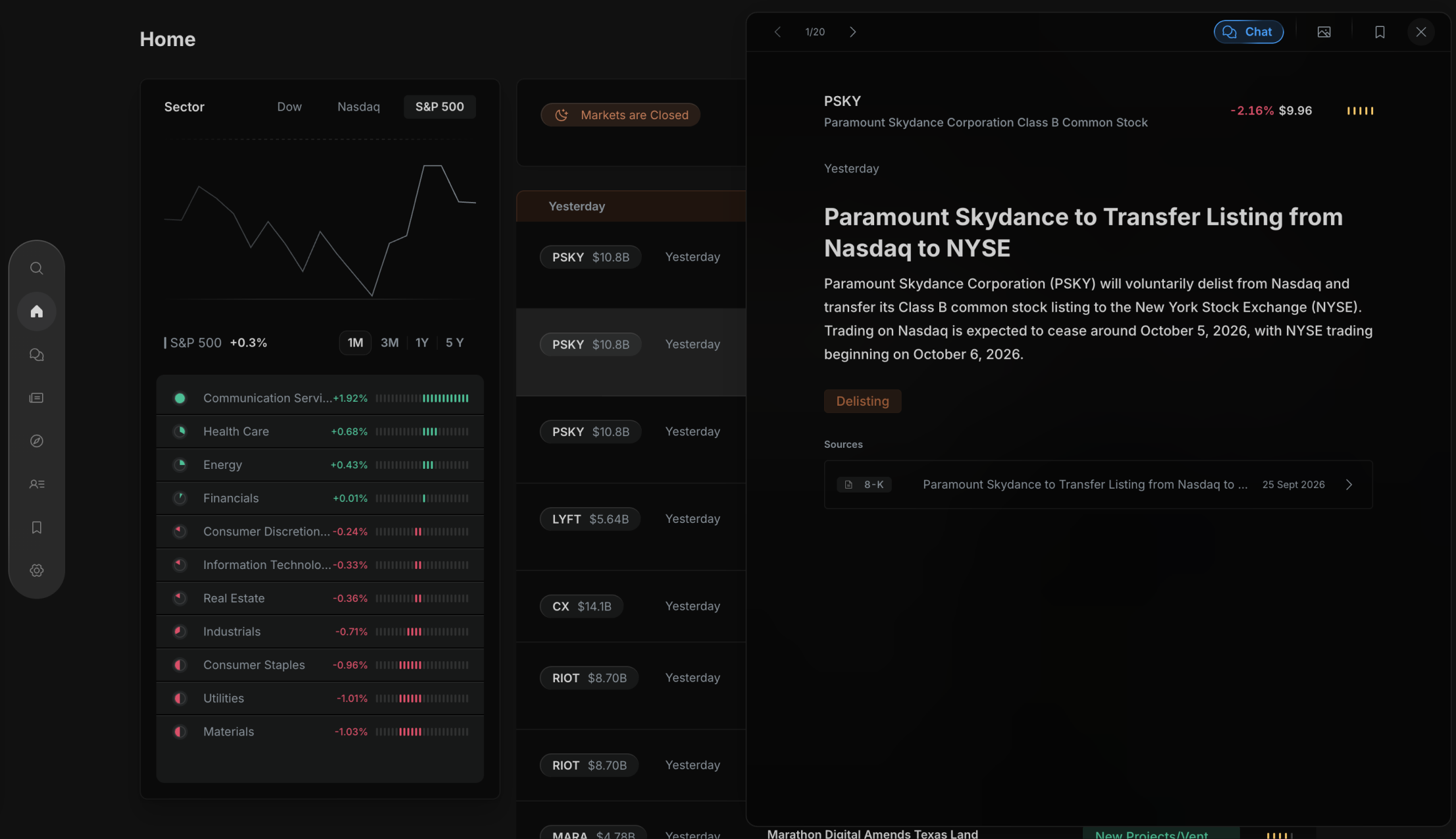Click the Communication Services pie indicator icon
The width and height of the screenshot is (1456, 839).
180,398
